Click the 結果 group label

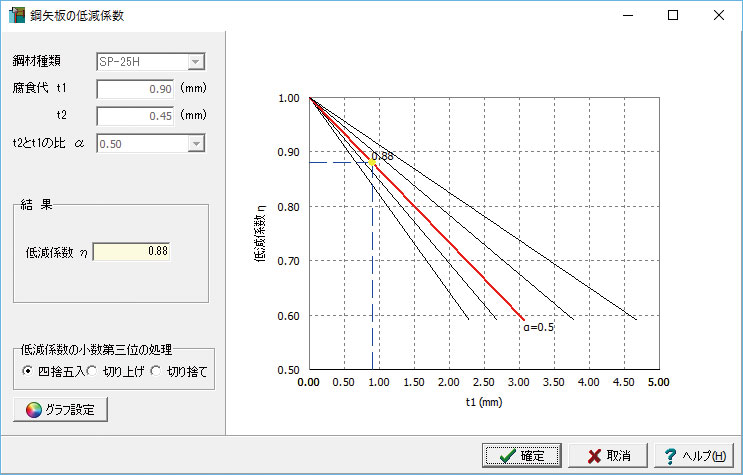[36, 205]
